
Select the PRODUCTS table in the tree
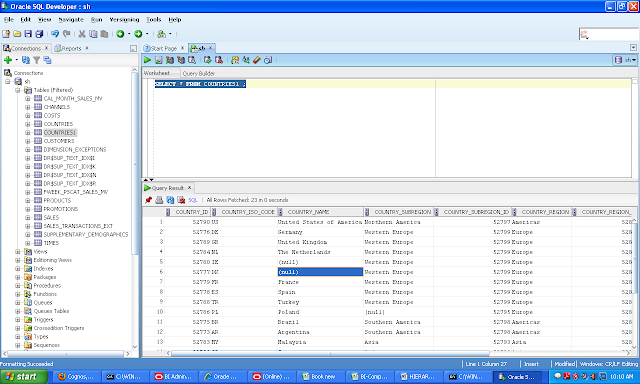click(x=57, y=200)
